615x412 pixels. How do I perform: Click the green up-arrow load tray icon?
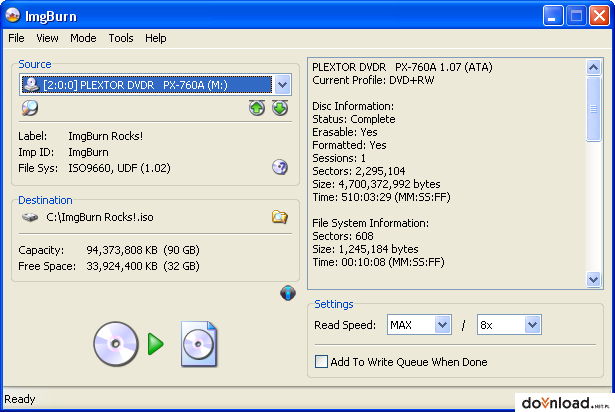(257, 108)
